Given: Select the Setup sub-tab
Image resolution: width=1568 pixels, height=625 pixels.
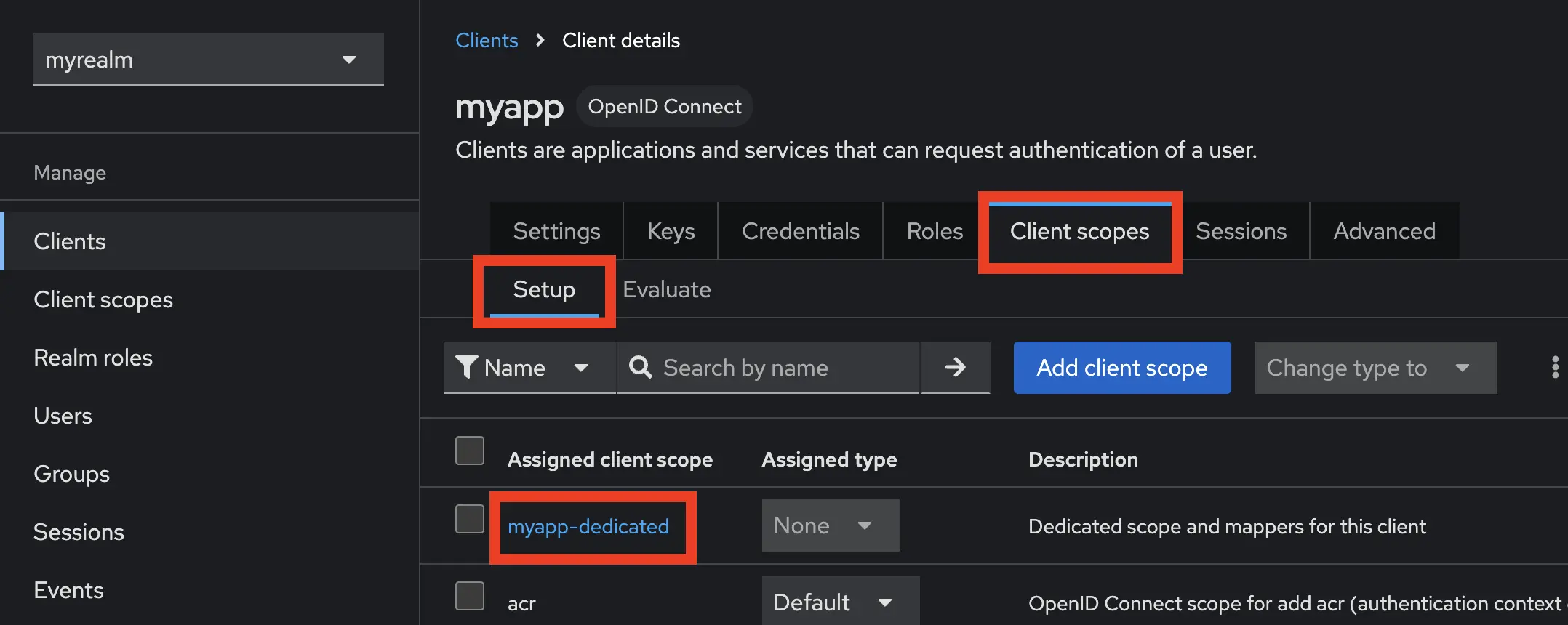Looking at the screenshot, I should tap(544, 289).
